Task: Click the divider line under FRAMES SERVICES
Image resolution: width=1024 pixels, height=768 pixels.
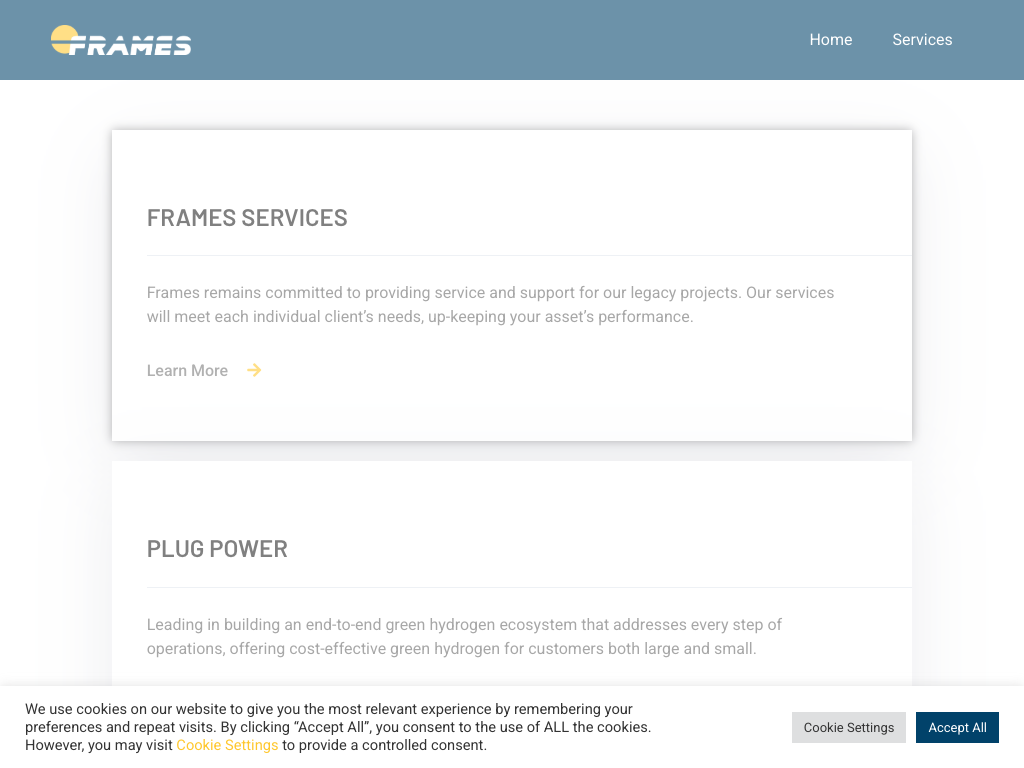Action: (529, 256)
